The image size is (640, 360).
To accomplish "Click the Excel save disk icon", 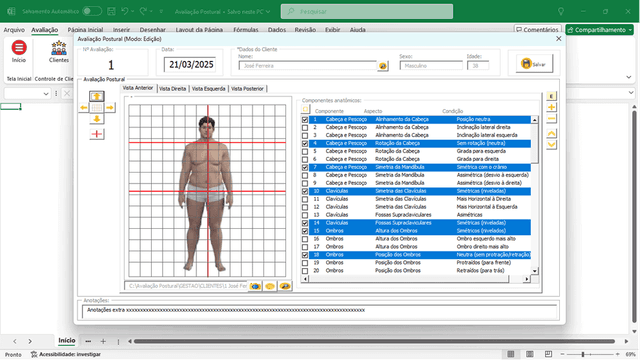I will click(111, 11).
